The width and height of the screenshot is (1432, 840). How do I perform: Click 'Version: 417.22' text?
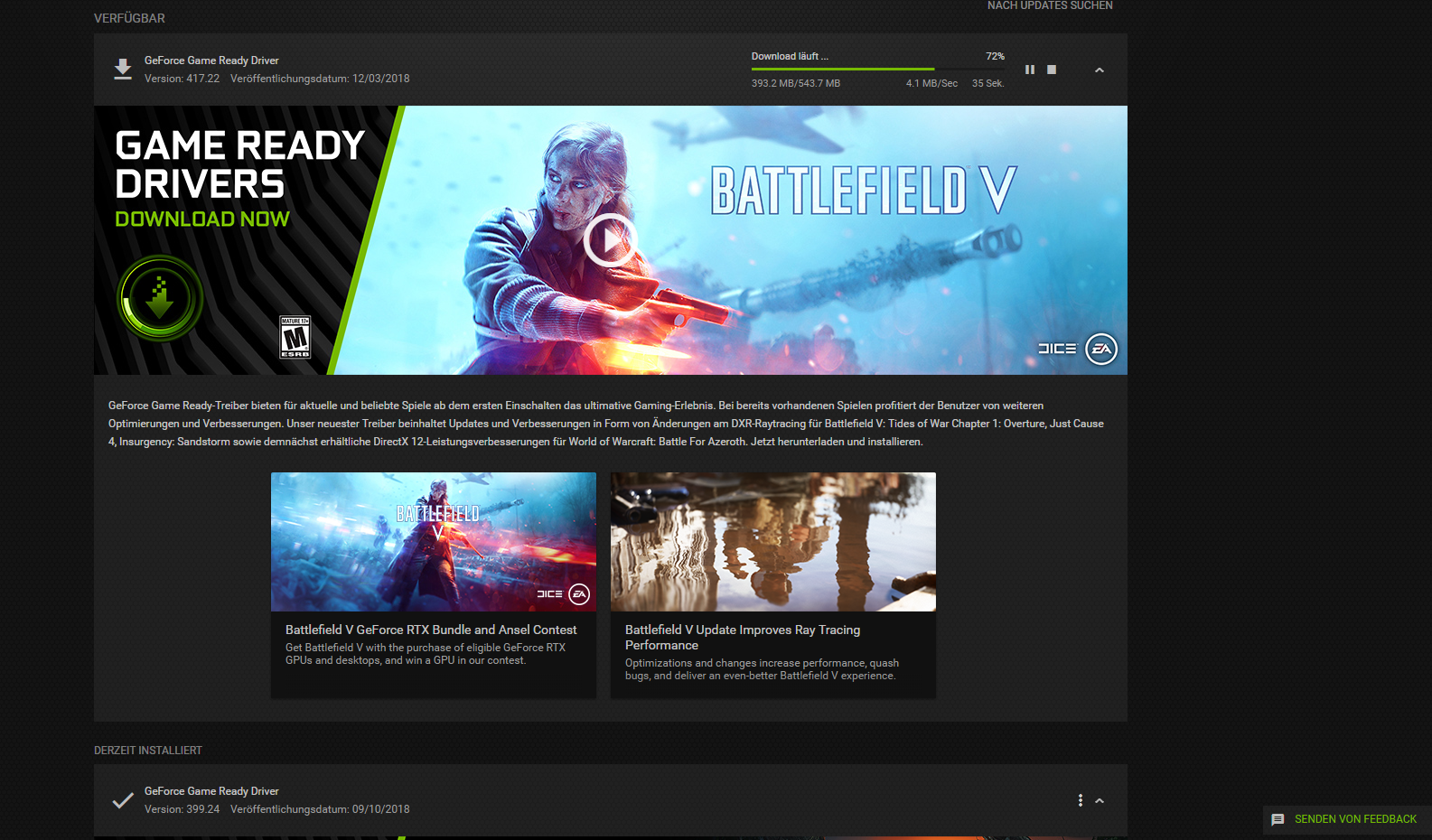(x=182, y=79)
